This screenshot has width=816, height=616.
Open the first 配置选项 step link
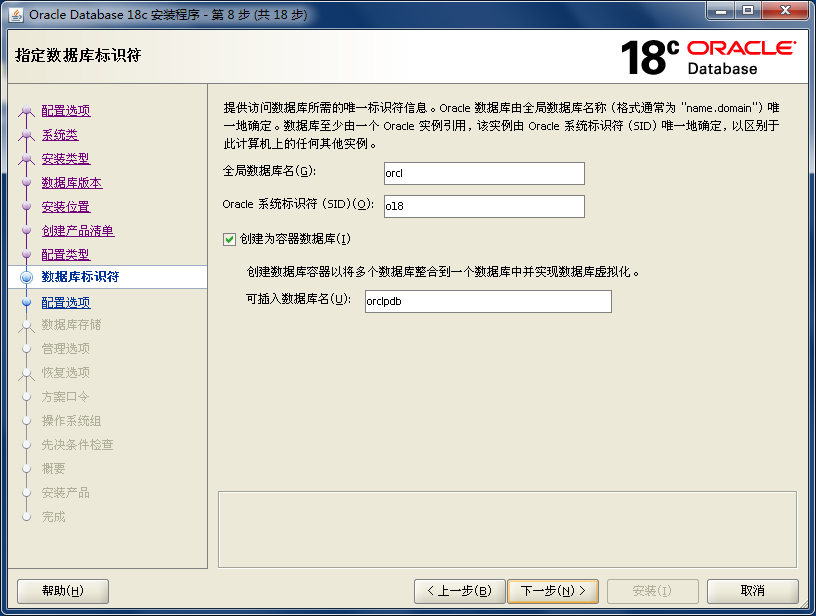pos(66,110)
